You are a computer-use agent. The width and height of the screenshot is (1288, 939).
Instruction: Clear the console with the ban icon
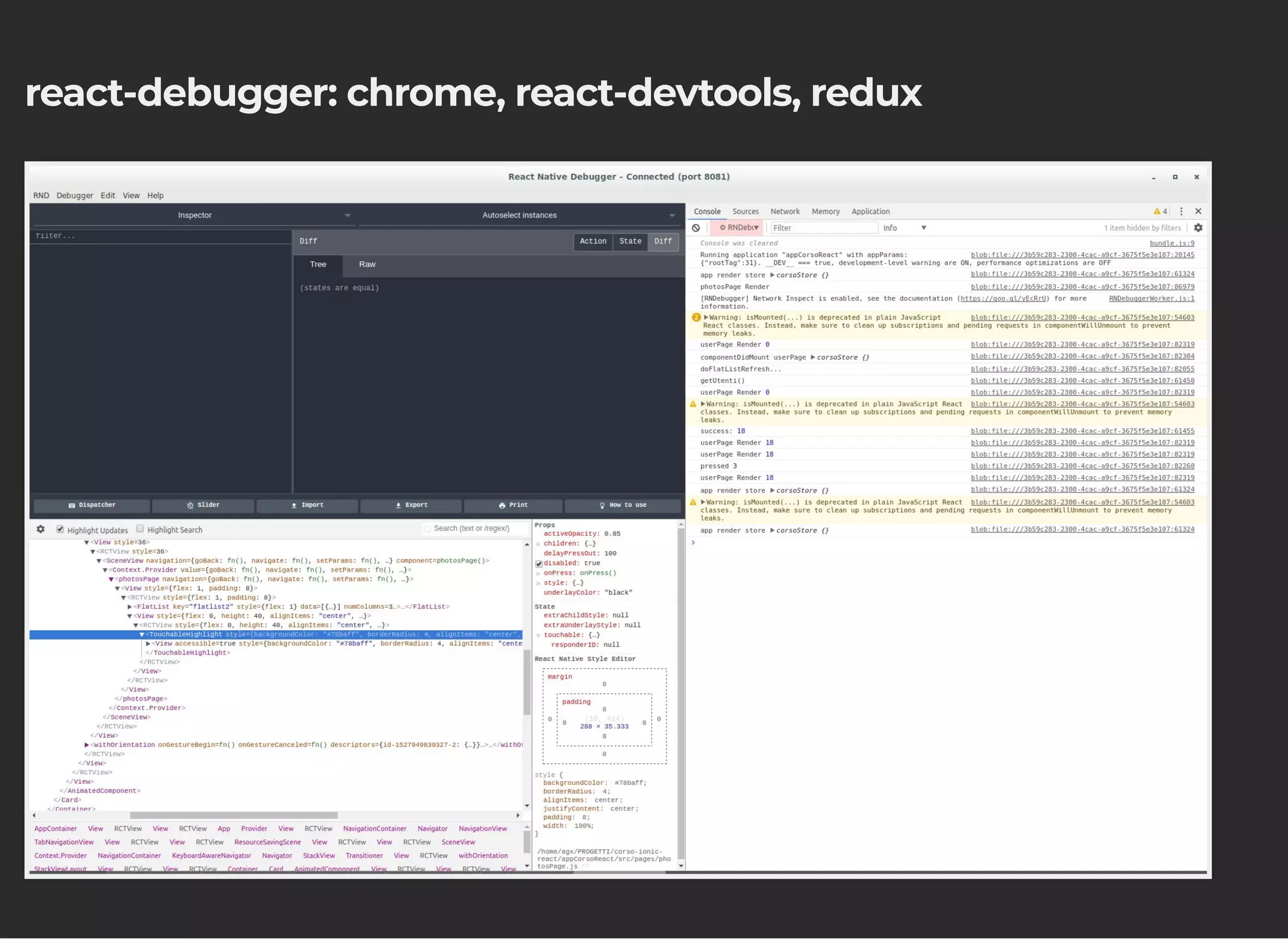(x=696, y=228)
